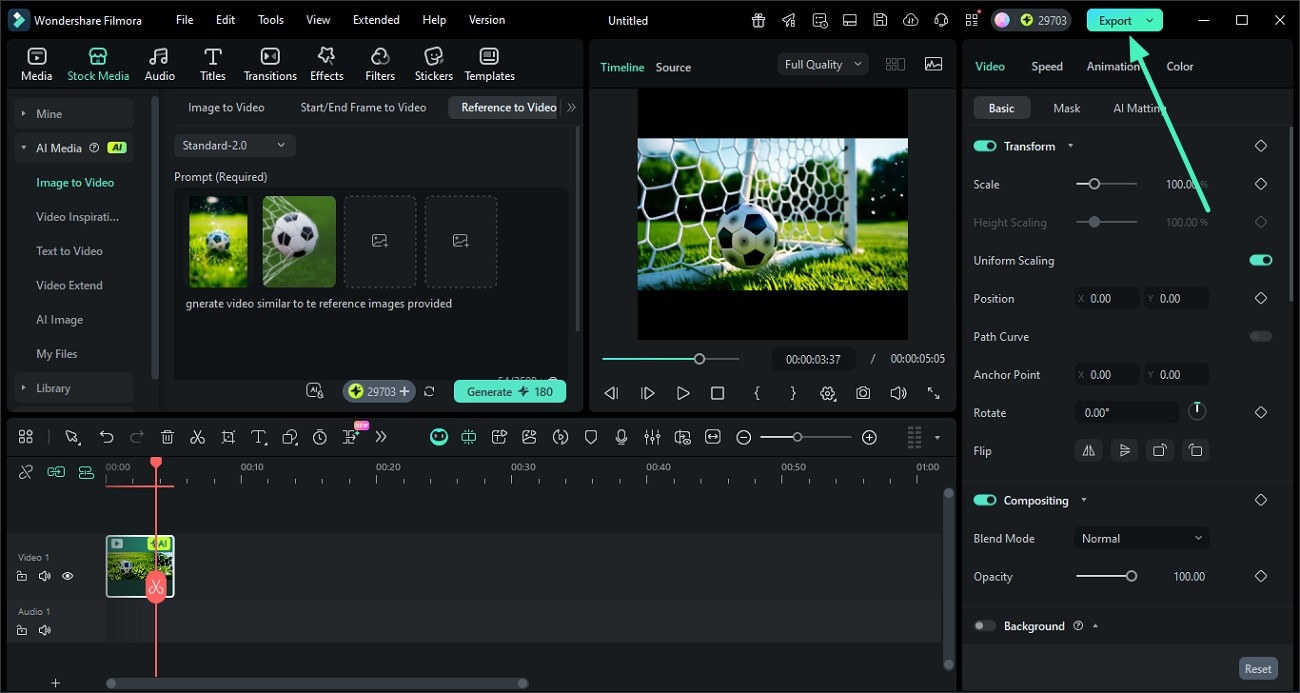This screenshot has height=693, width=1300.
Task: Open the Transitions panel
Action: 269,62
